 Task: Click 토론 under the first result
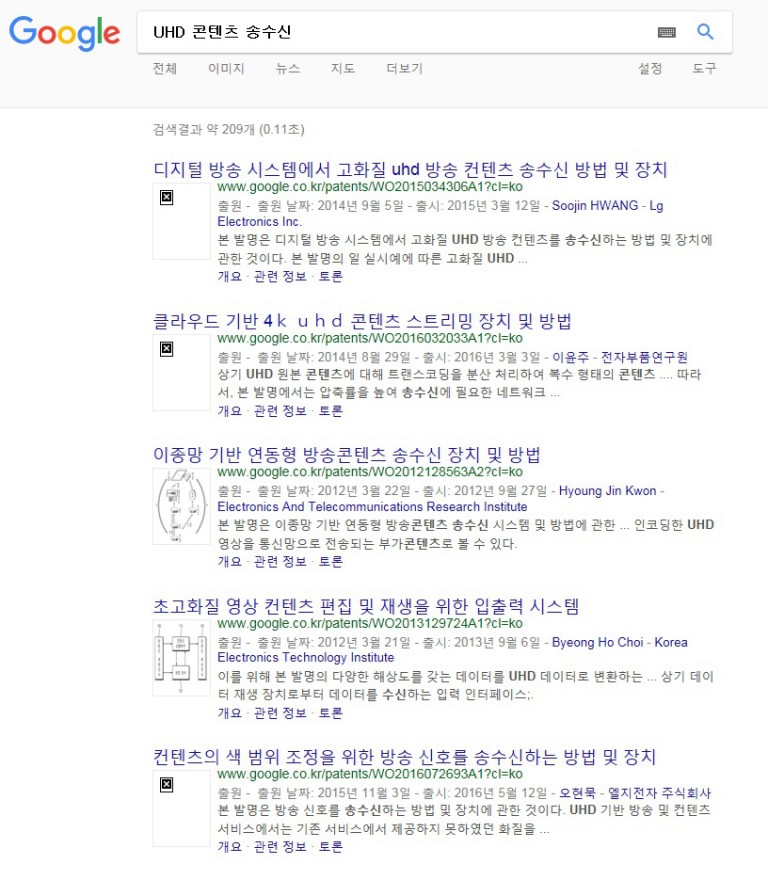(331, 276)
